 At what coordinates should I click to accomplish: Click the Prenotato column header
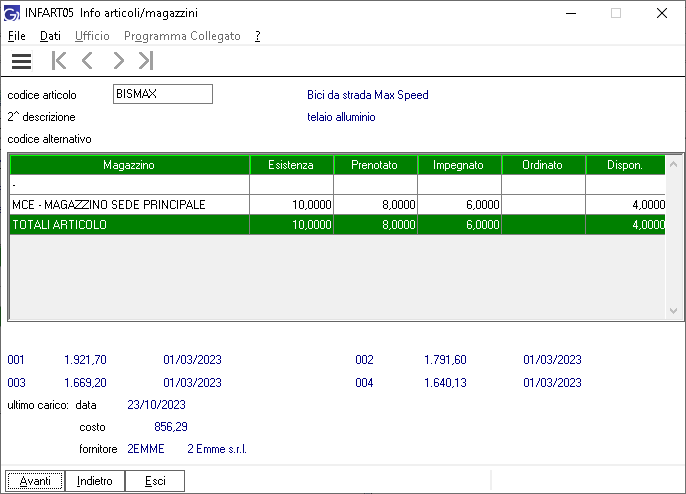(x=374, y=165)
